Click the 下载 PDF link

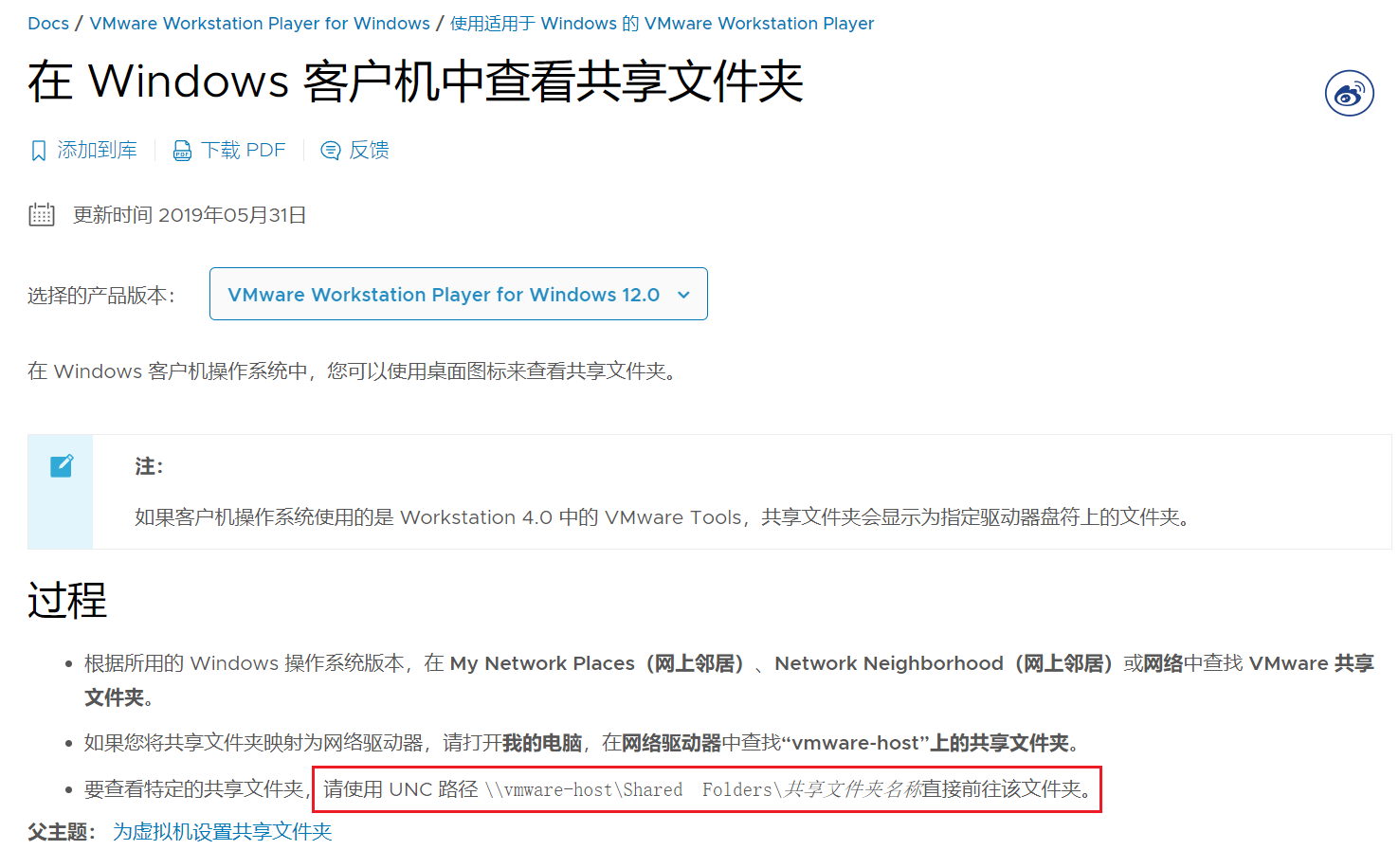point(243,150)
